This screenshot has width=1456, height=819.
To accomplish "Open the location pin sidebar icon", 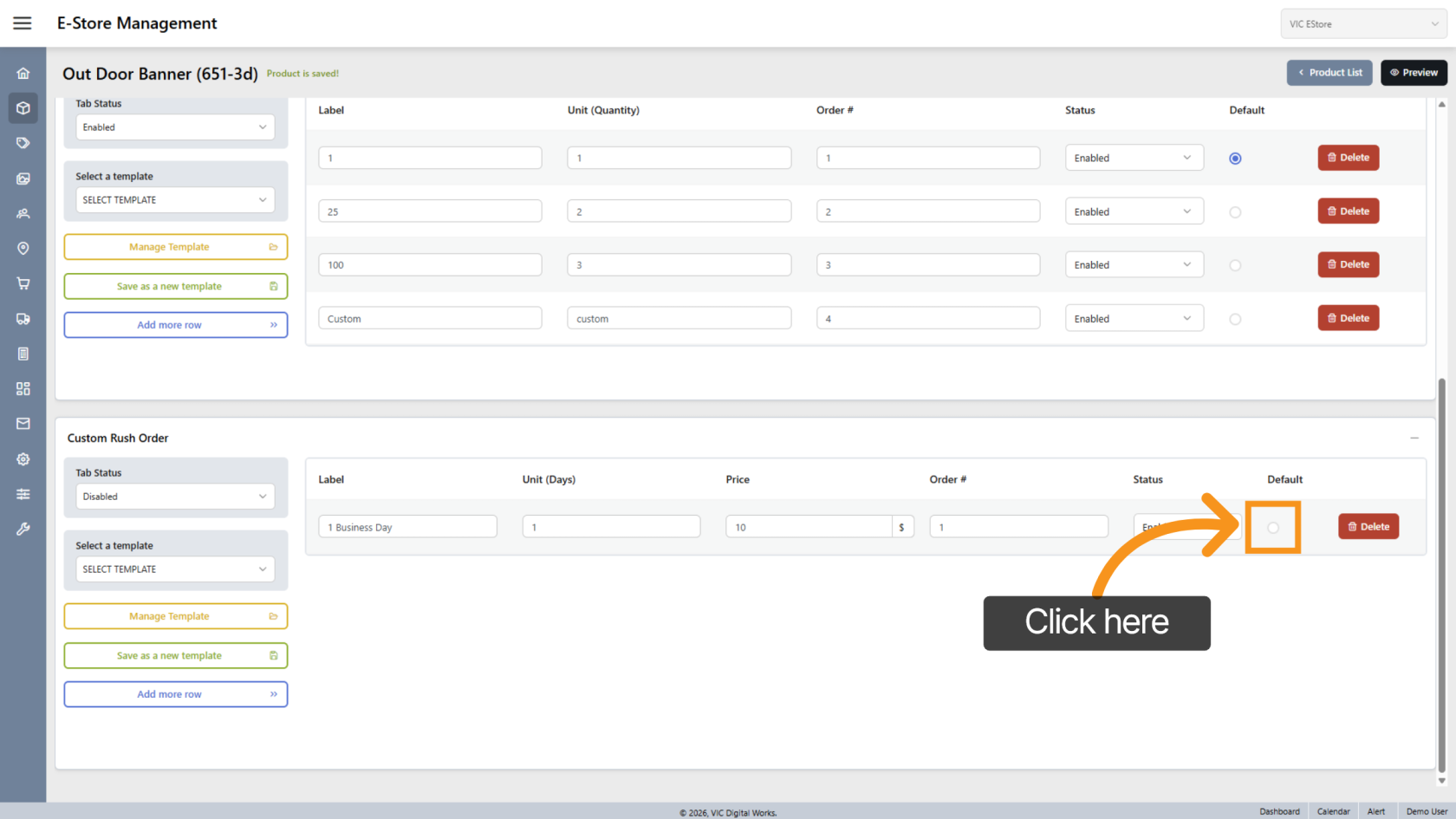I will coord(23,249).
